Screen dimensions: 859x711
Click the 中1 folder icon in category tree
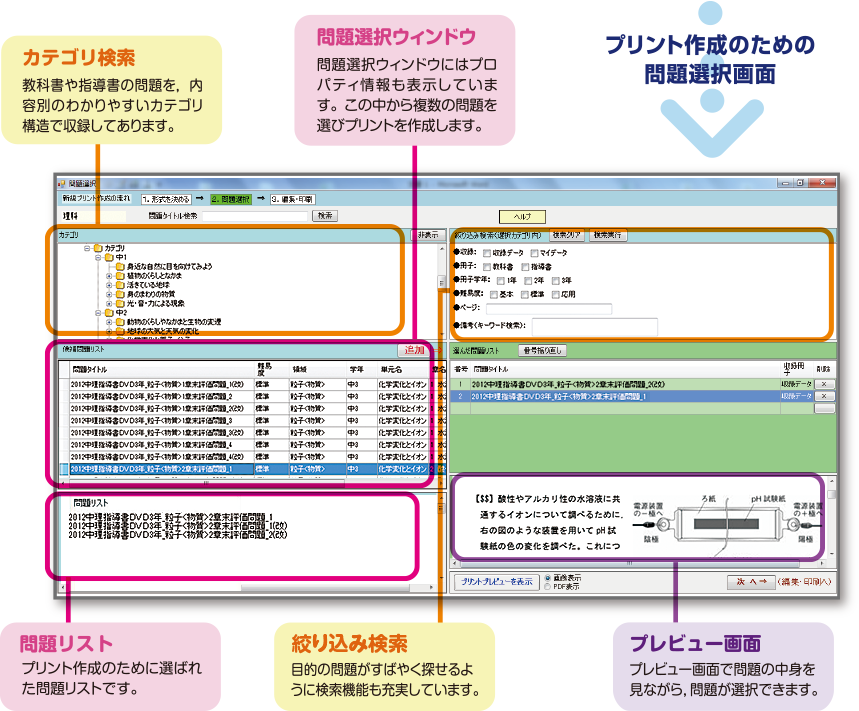pyautogui.click(x=109, y=257)
